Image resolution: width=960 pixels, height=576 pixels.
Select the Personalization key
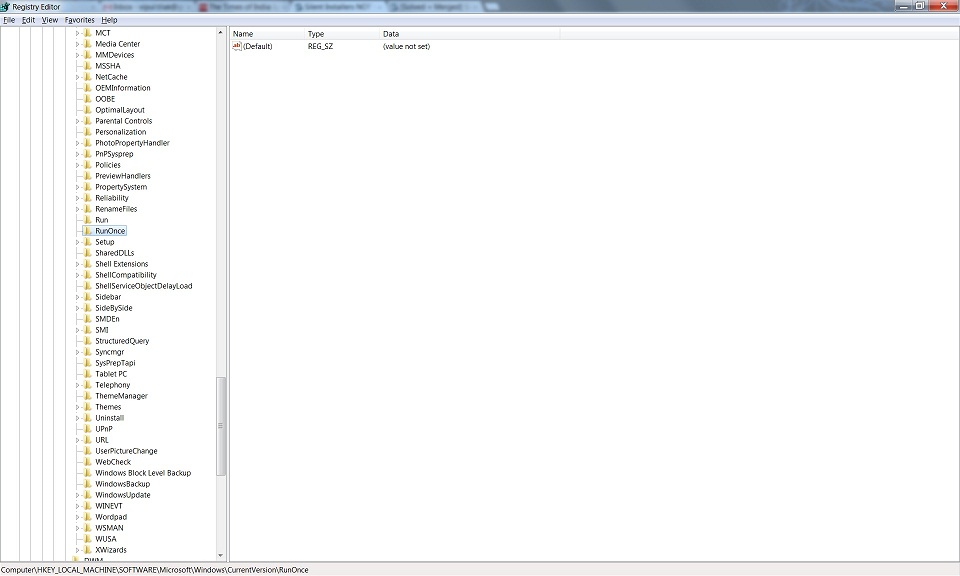[x=121, y=132]
